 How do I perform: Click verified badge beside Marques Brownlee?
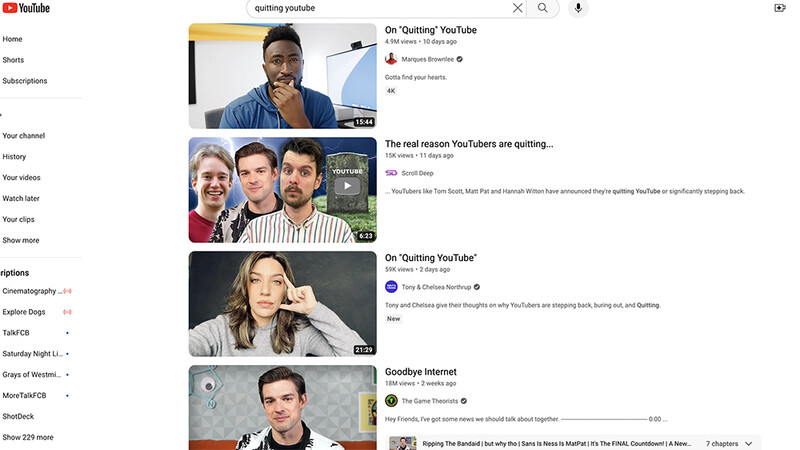pyautogui.click(x=460, y=59)
